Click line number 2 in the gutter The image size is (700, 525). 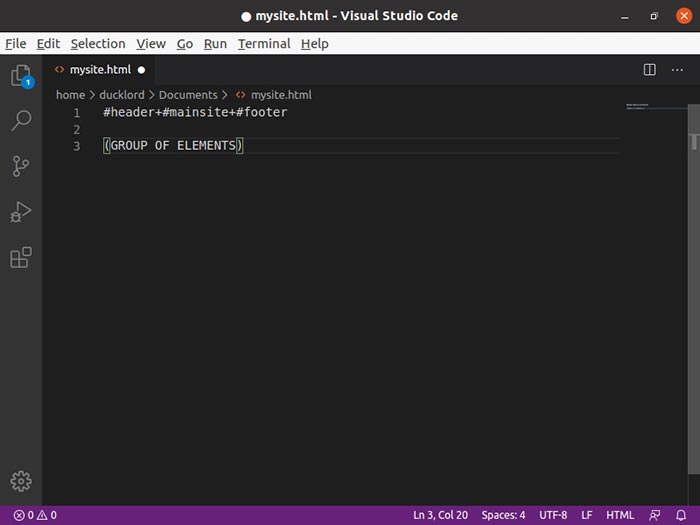[x=77, y=129]
